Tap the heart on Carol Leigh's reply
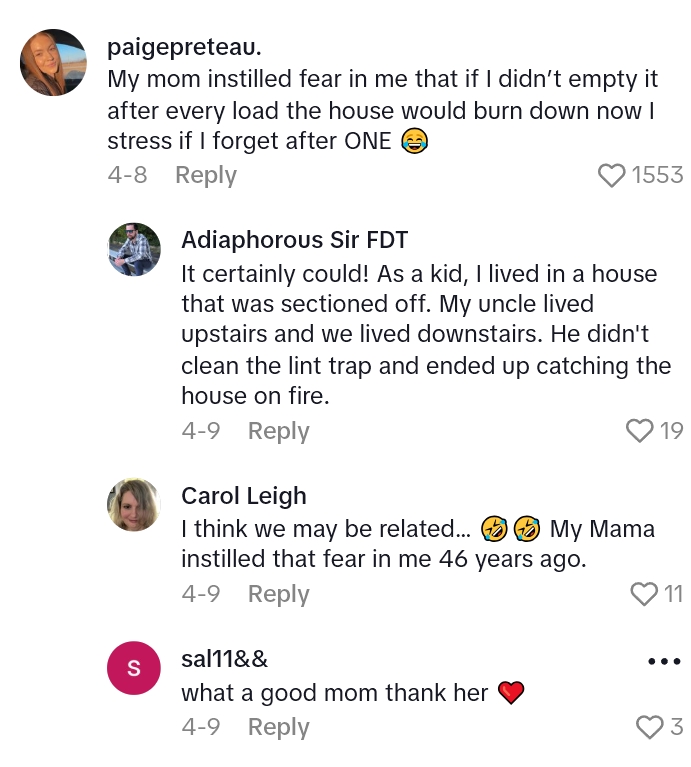 pos(645,594)
